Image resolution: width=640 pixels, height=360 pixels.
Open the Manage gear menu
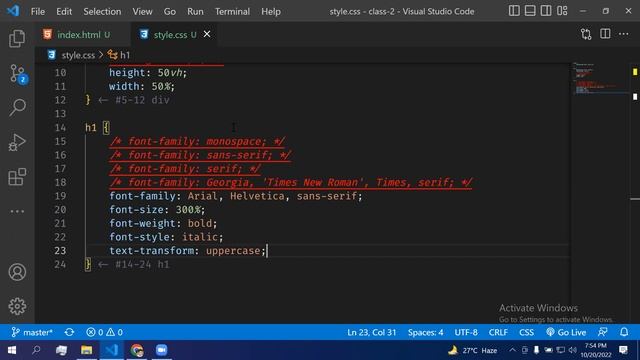17,306
